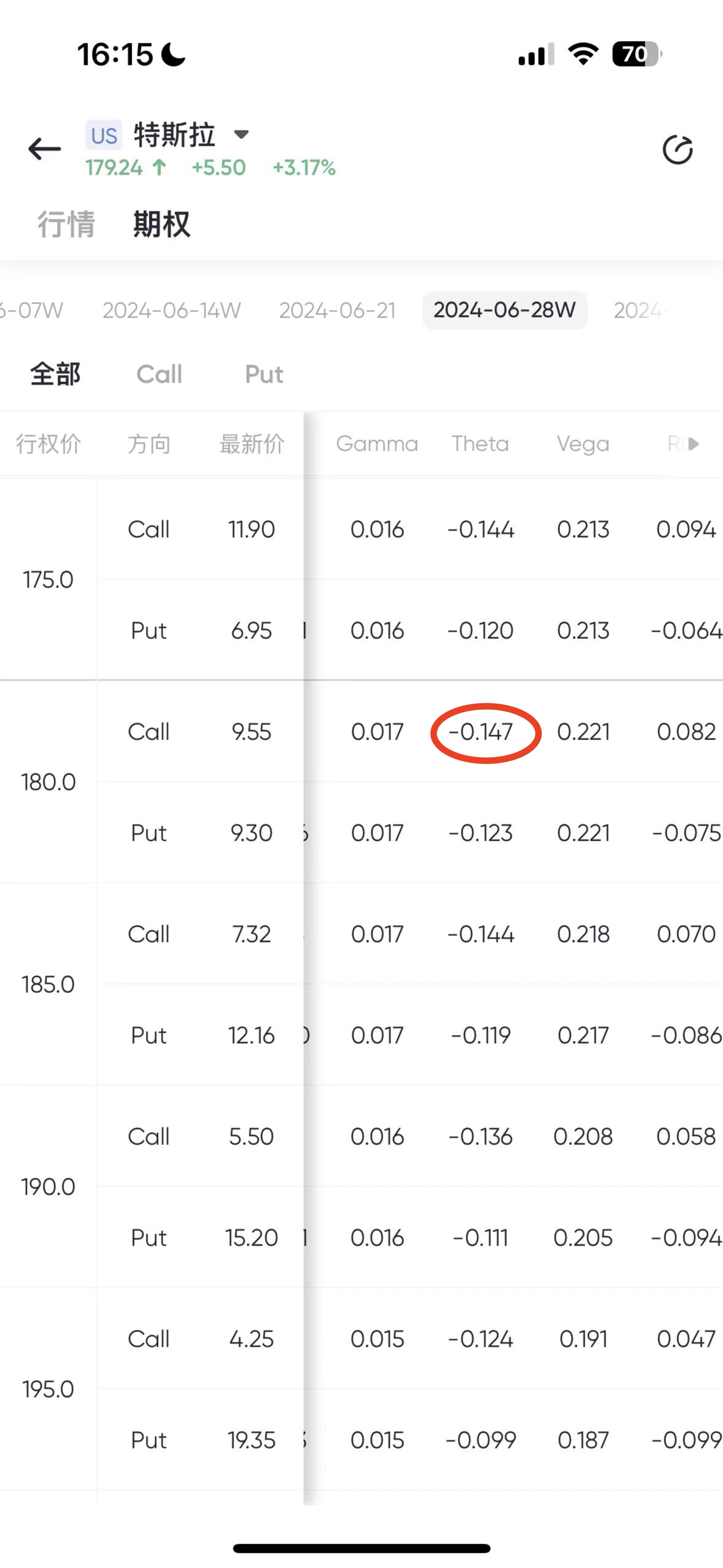Choose the 2024-06-21 expiry date
723x1568 pixels.
click(x=338, y=310)
